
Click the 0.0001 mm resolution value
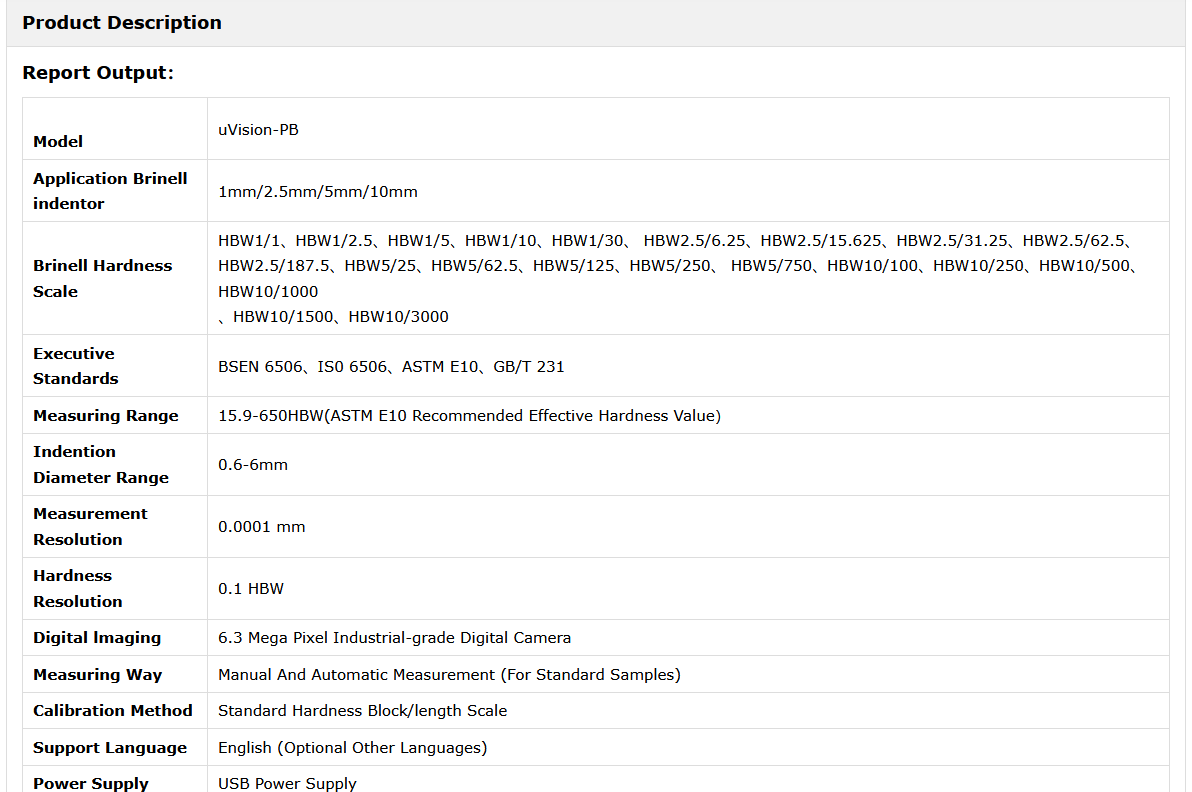(x=262, y=527)
